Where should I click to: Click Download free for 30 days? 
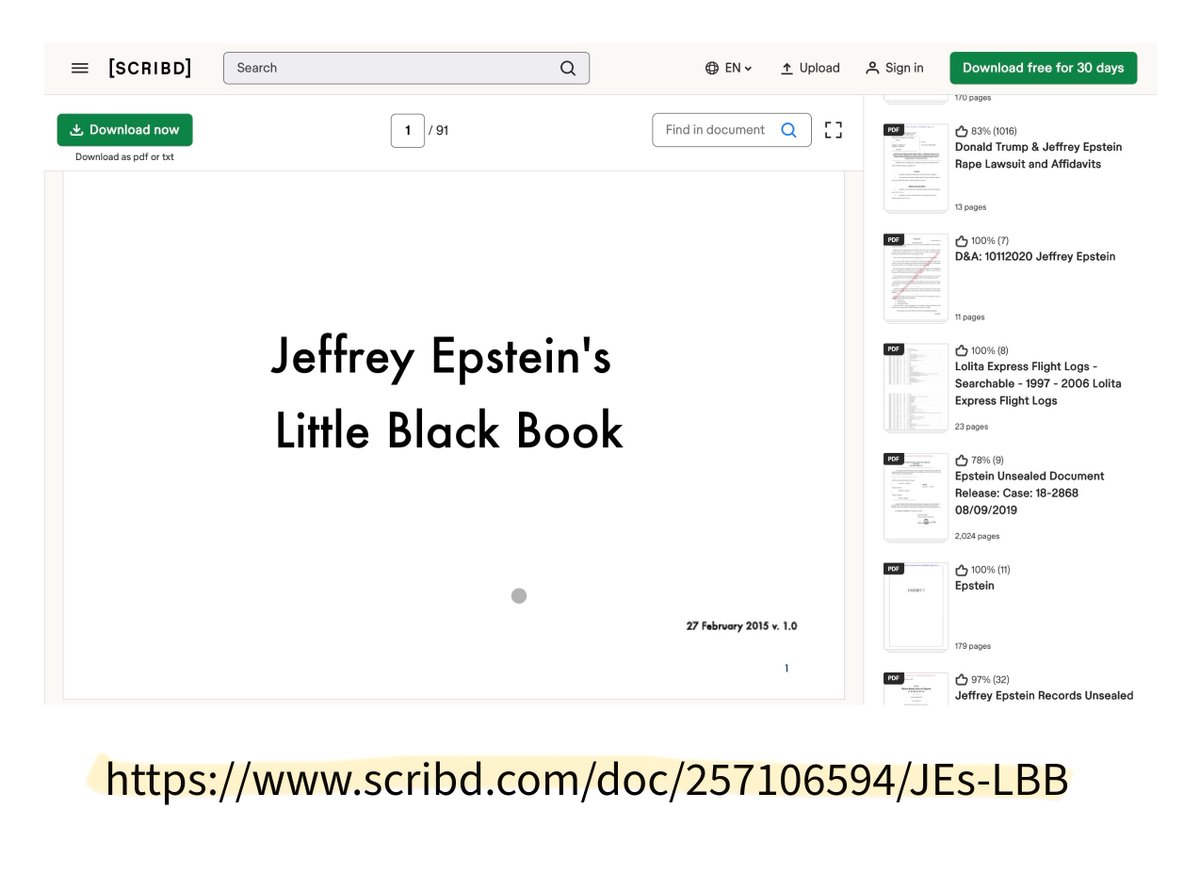[x=1043, y=68]
